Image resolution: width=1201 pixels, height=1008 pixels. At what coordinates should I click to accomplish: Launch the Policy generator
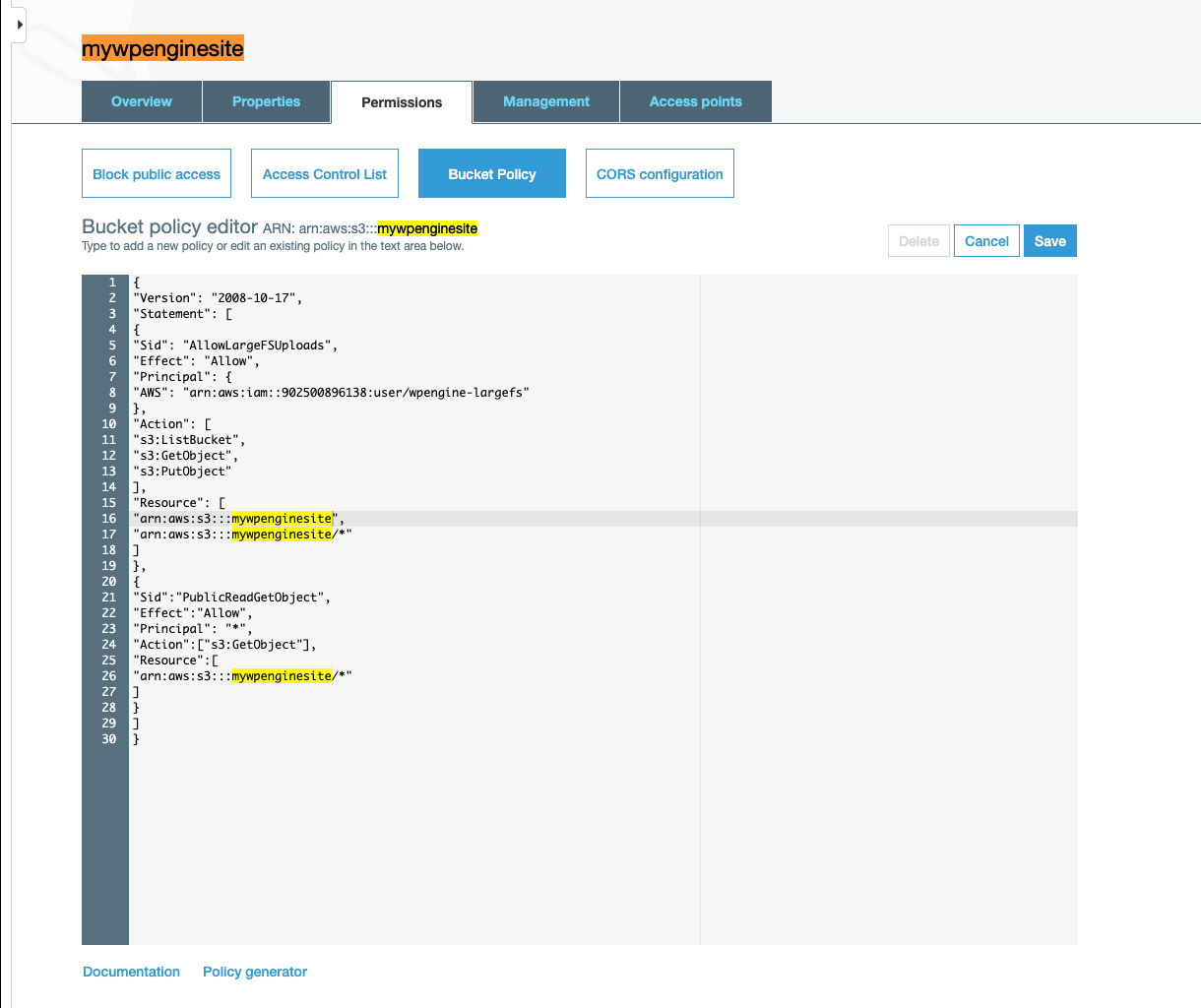click(x=254, y=972)
